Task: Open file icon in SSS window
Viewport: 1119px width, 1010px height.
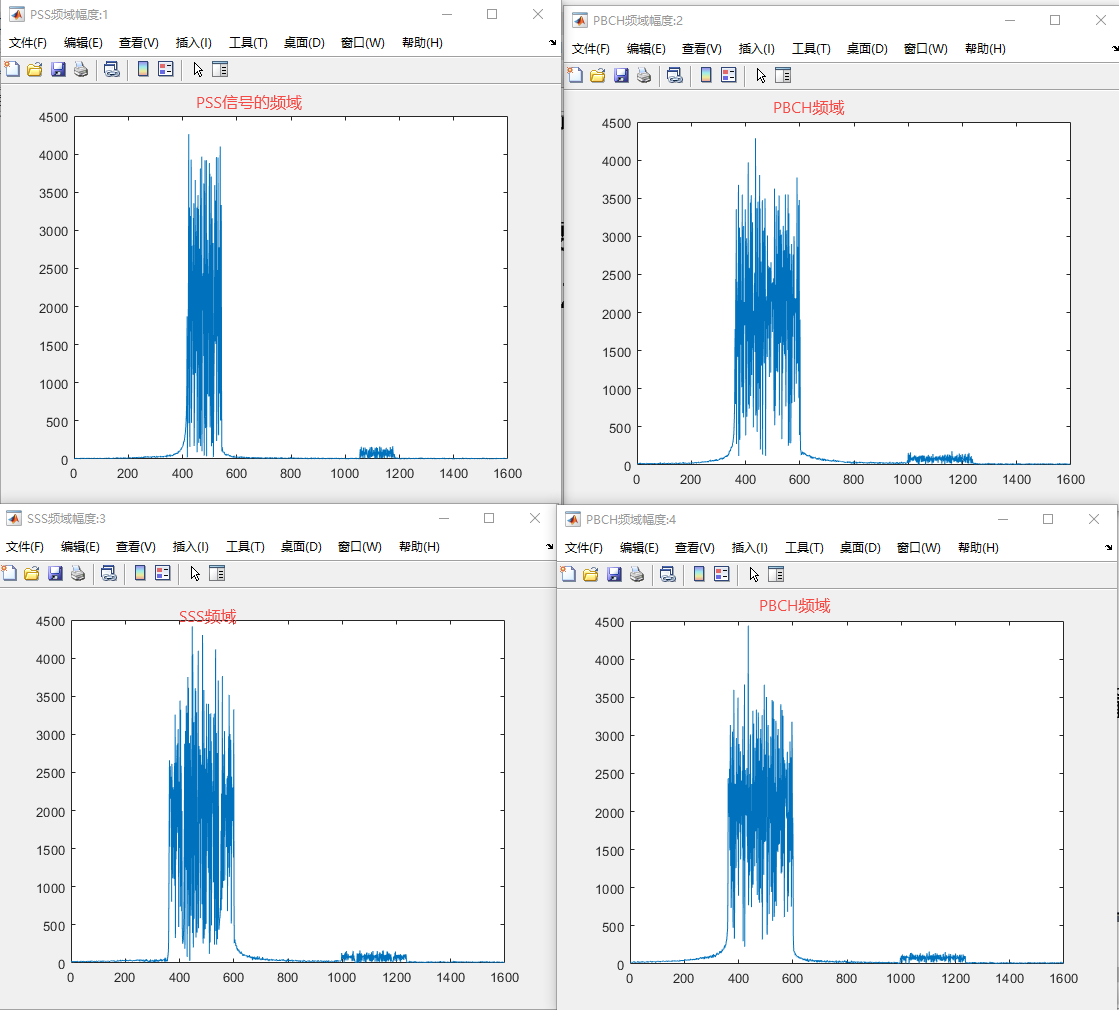Action: tap(31, 573)
